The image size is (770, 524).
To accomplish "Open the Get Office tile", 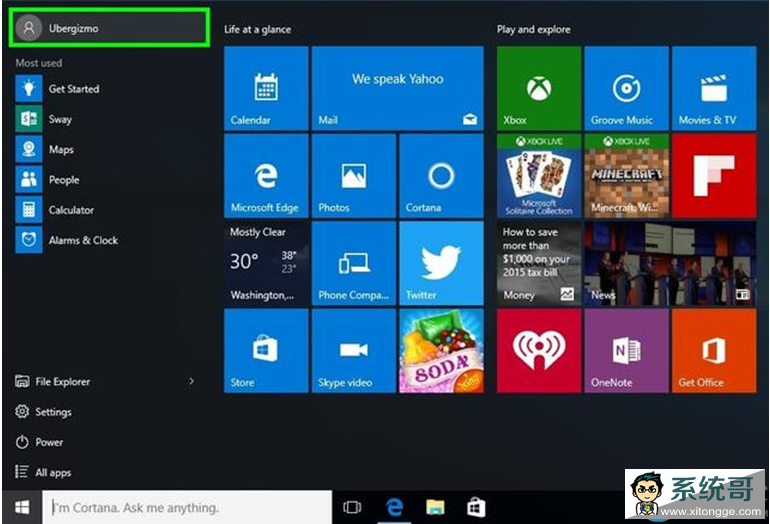I will 714,351.
